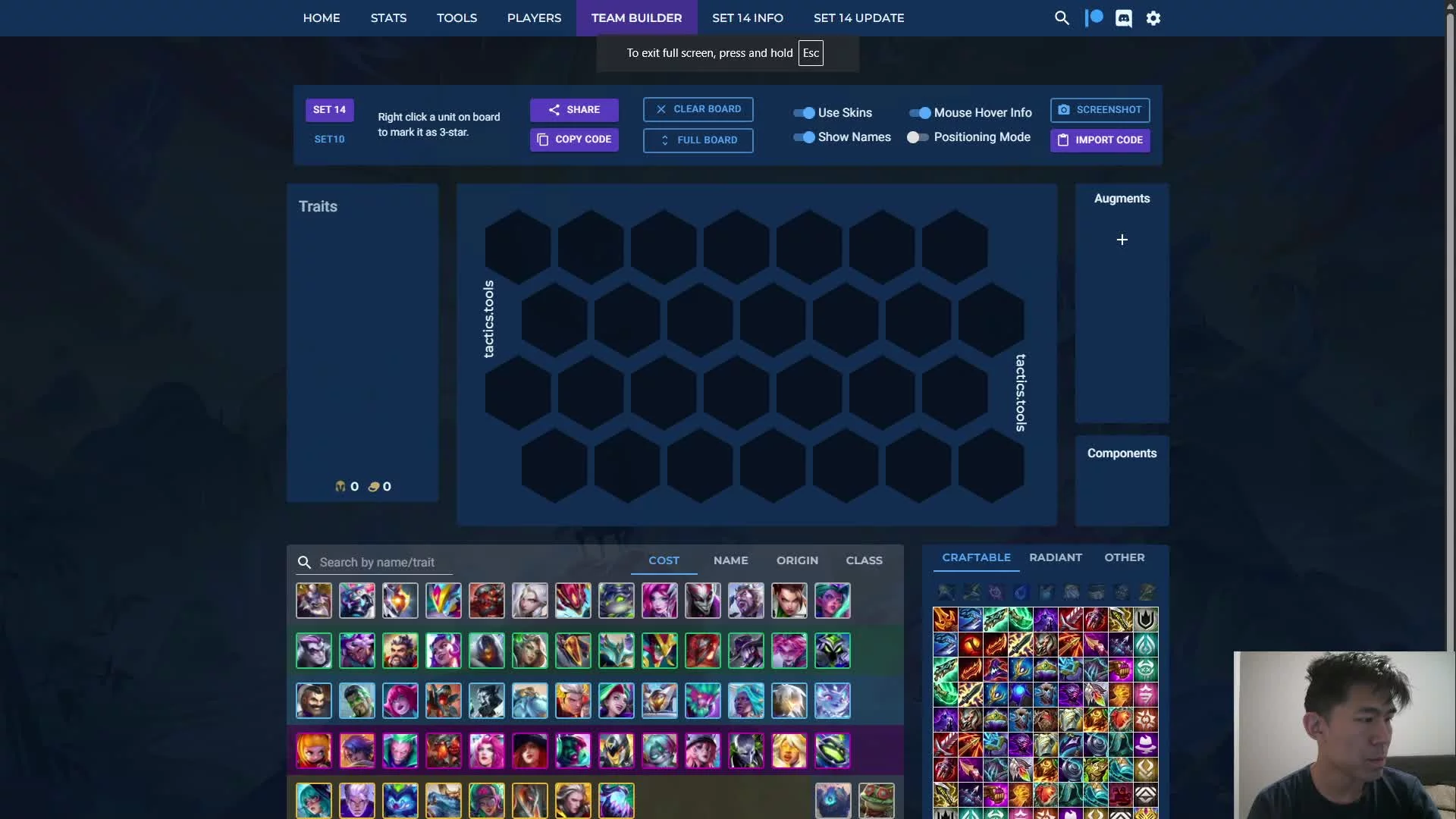Open the site search magnifier icon
The image size is (1456, 819).
click(1062, 18)
